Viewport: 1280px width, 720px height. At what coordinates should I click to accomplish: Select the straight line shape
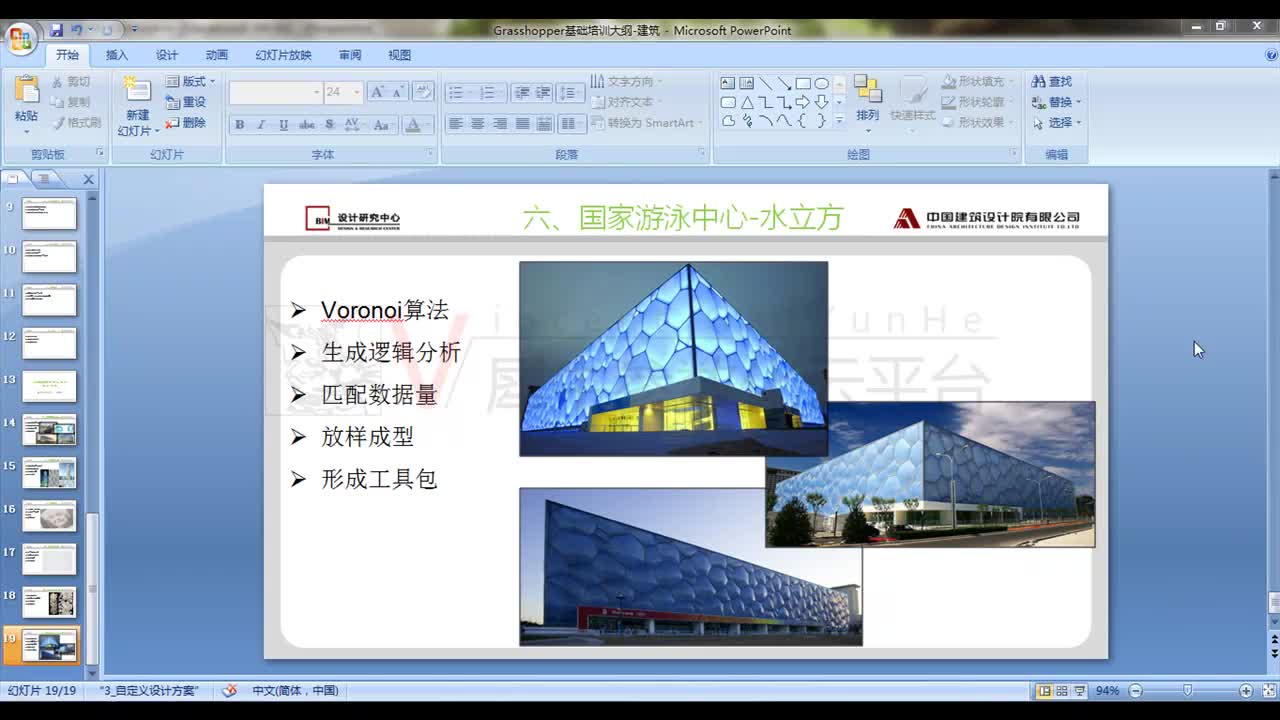(x=765, y=83)
